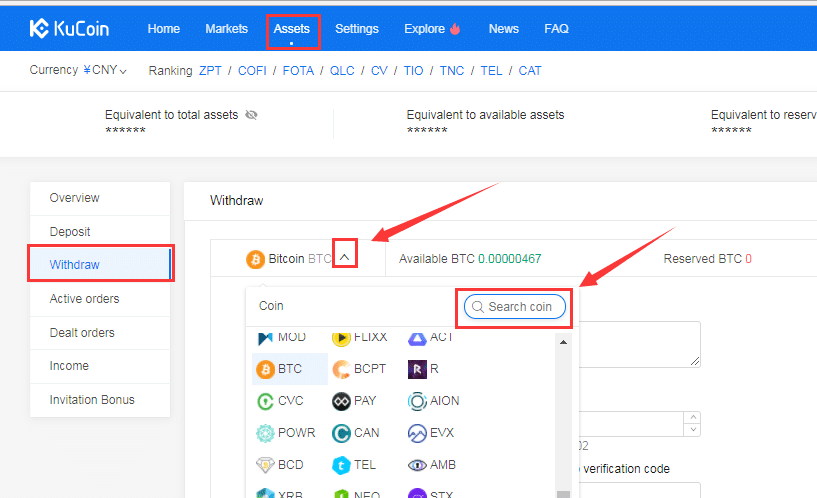Open the Settings menu
The image size is (817, 498).
click(x=357, y=29)
